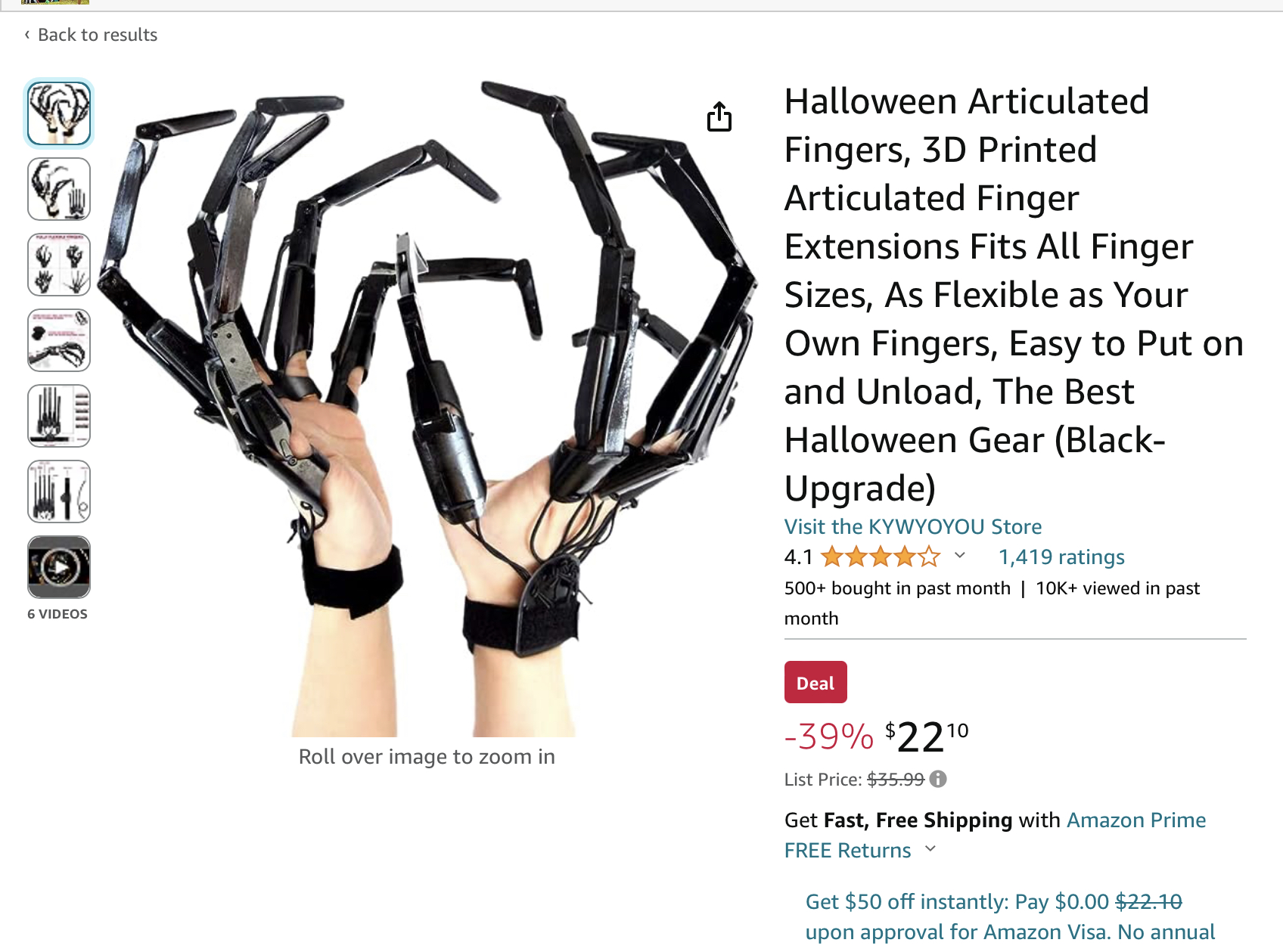
Task: Go back to results
Action: point(98,35)
